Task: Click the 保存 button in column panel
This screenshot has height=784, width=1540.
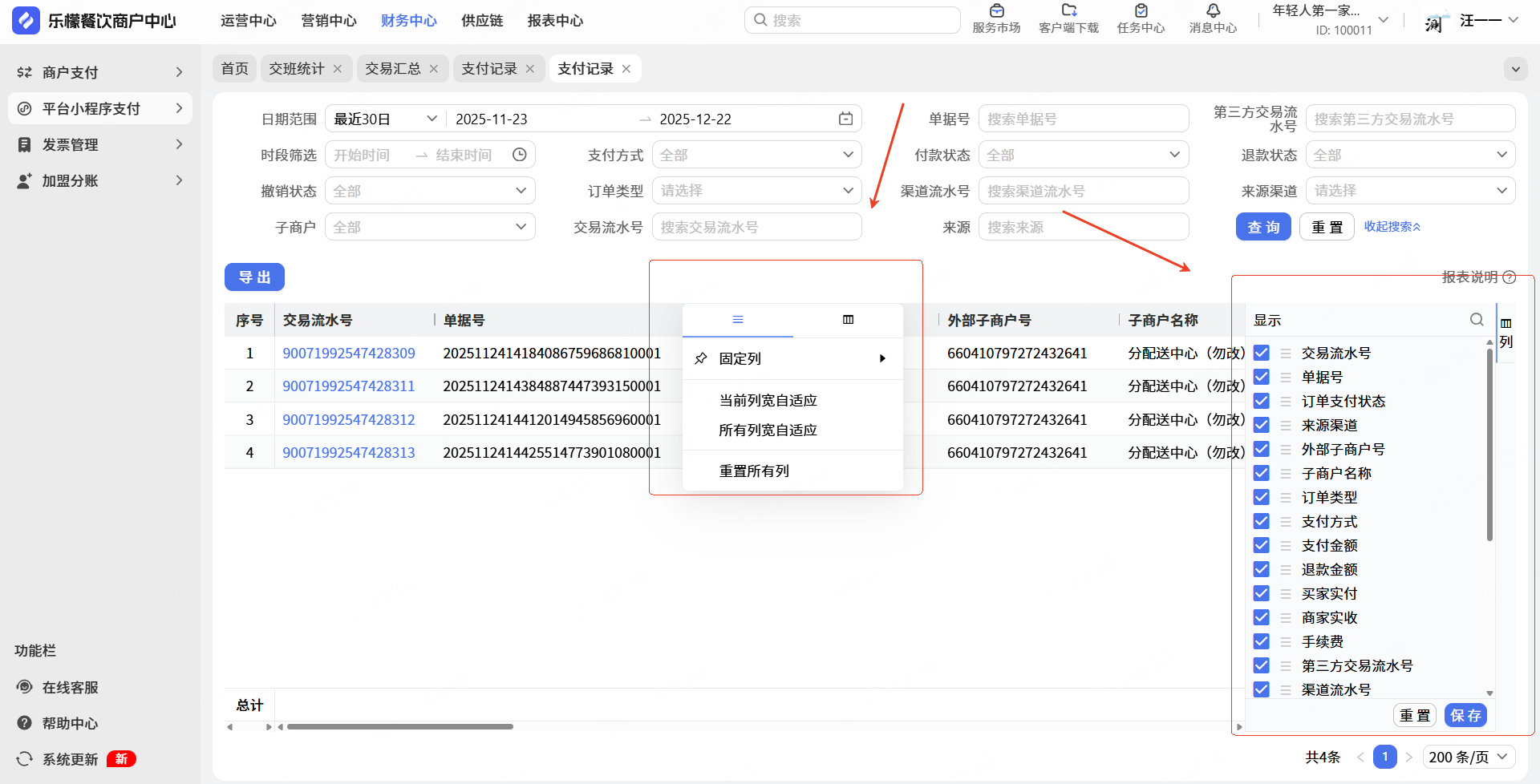Action: click(1465, 715)
